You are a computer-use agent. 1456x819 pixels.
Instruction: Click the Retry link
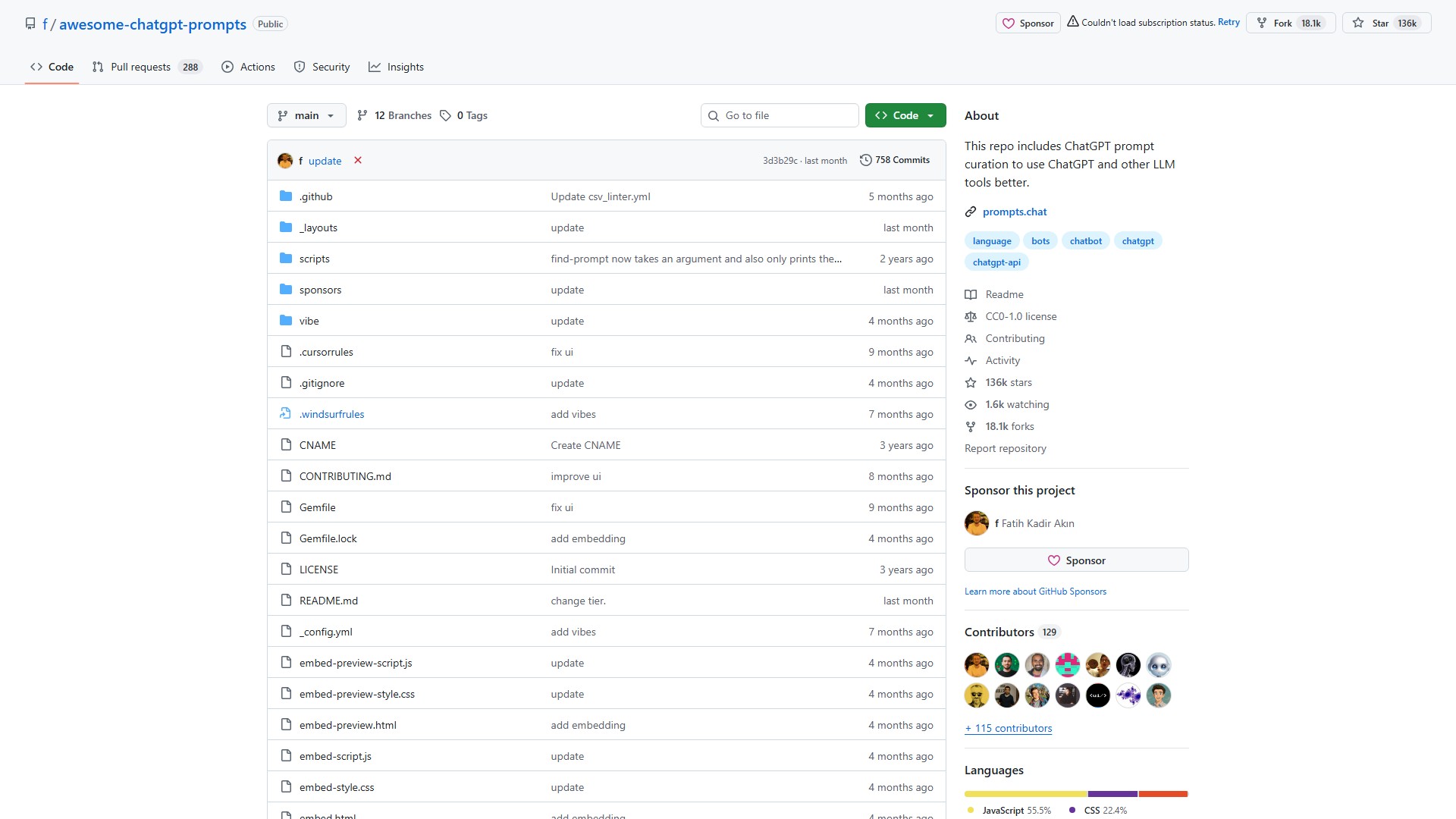(1228, 22)
